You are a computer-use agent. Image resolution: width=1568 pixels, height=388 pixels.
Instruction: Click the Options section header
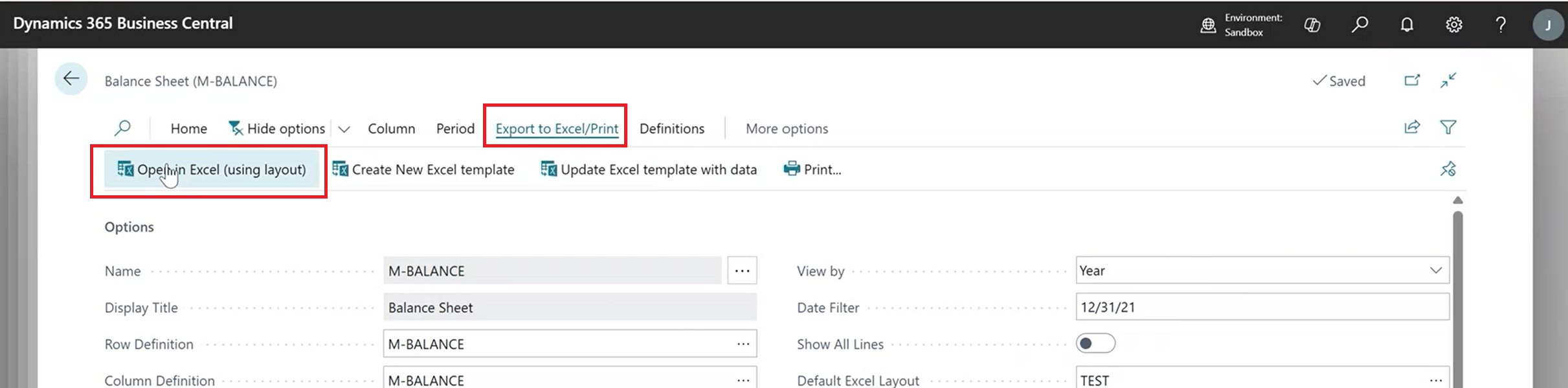(x=129, y=227)
